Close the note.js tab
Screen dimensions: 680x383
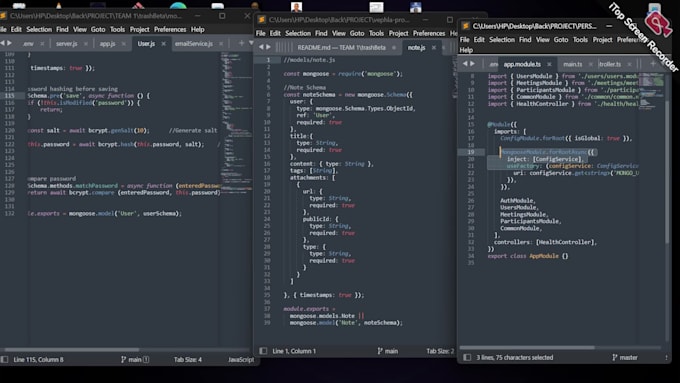tap(434, 48)
